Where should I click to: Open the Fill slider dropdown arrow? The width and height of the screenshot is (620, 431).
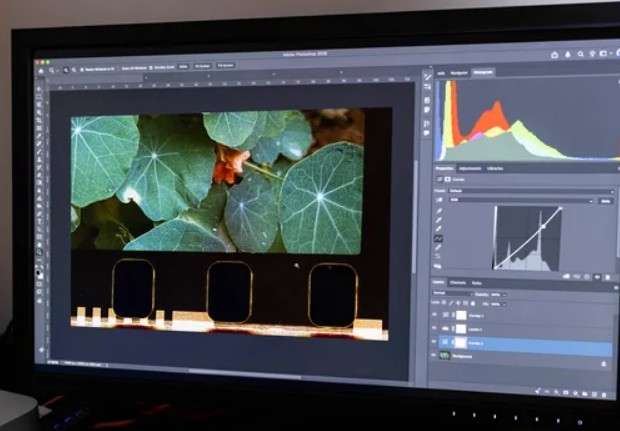tap(505, 305)
